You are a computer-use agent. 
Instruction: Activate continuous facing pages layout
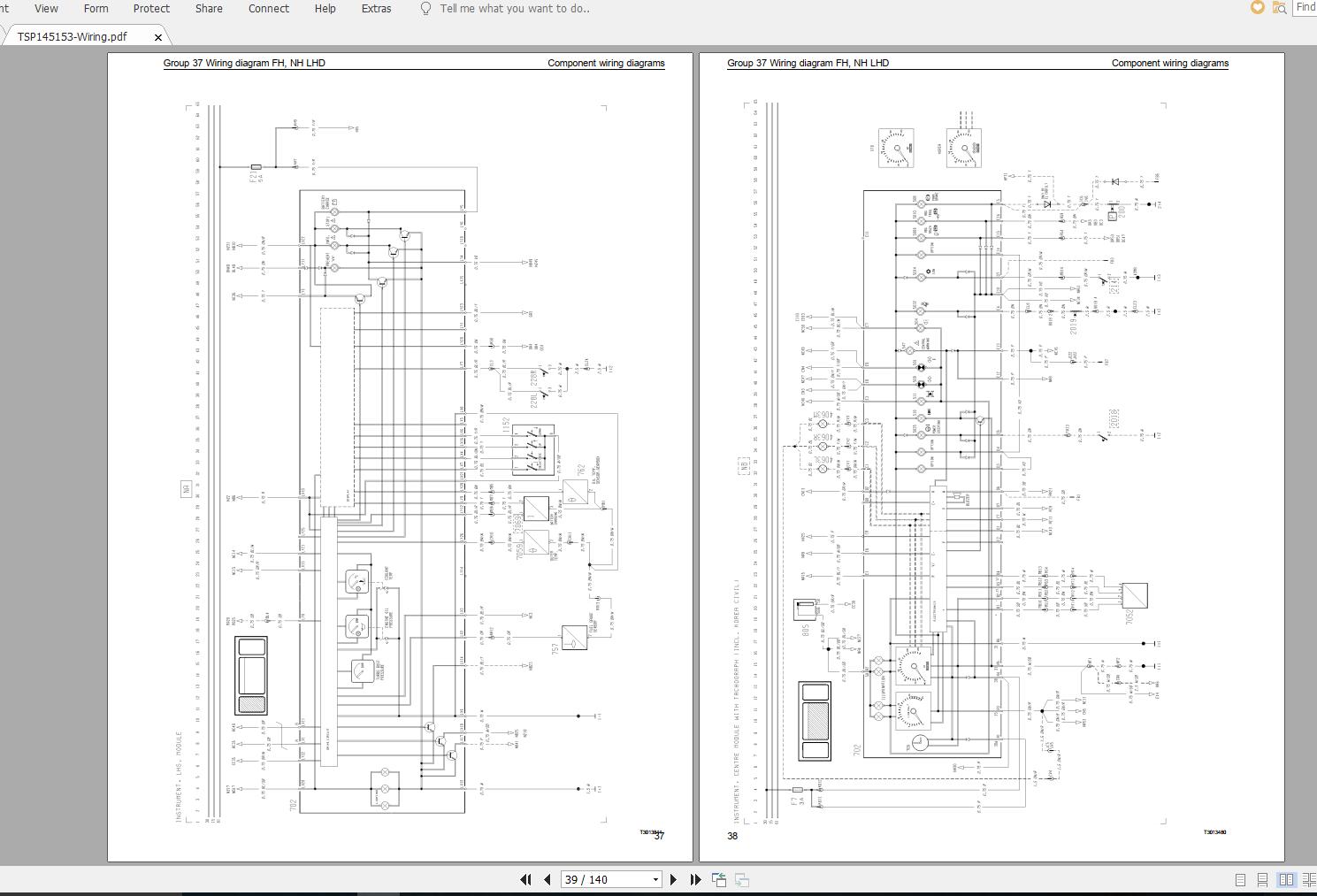point(1307,879)
